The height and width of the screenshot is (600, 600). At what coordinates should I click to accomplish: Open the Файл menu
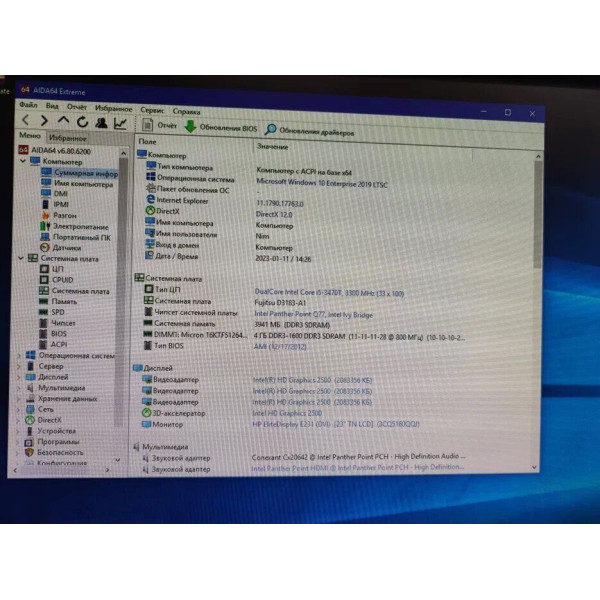pyautogui.click(x=28, y=104)
